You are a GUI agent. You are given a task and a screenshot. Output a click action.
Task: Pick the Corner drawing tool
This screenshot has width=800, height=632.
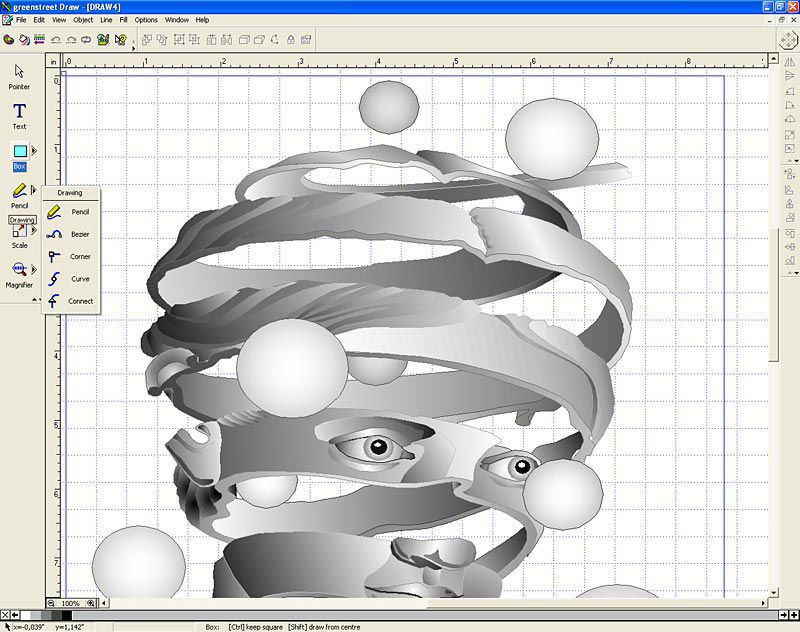[x=70, y=256]
